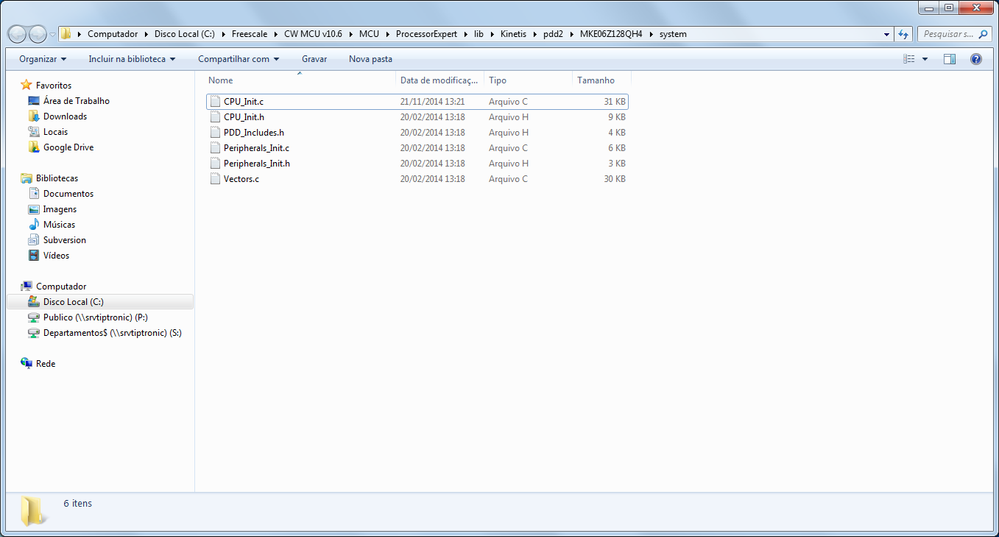Open the address bar history dropdown
Viewport: 999px width, 537px height.
click(x=886, y=34)
